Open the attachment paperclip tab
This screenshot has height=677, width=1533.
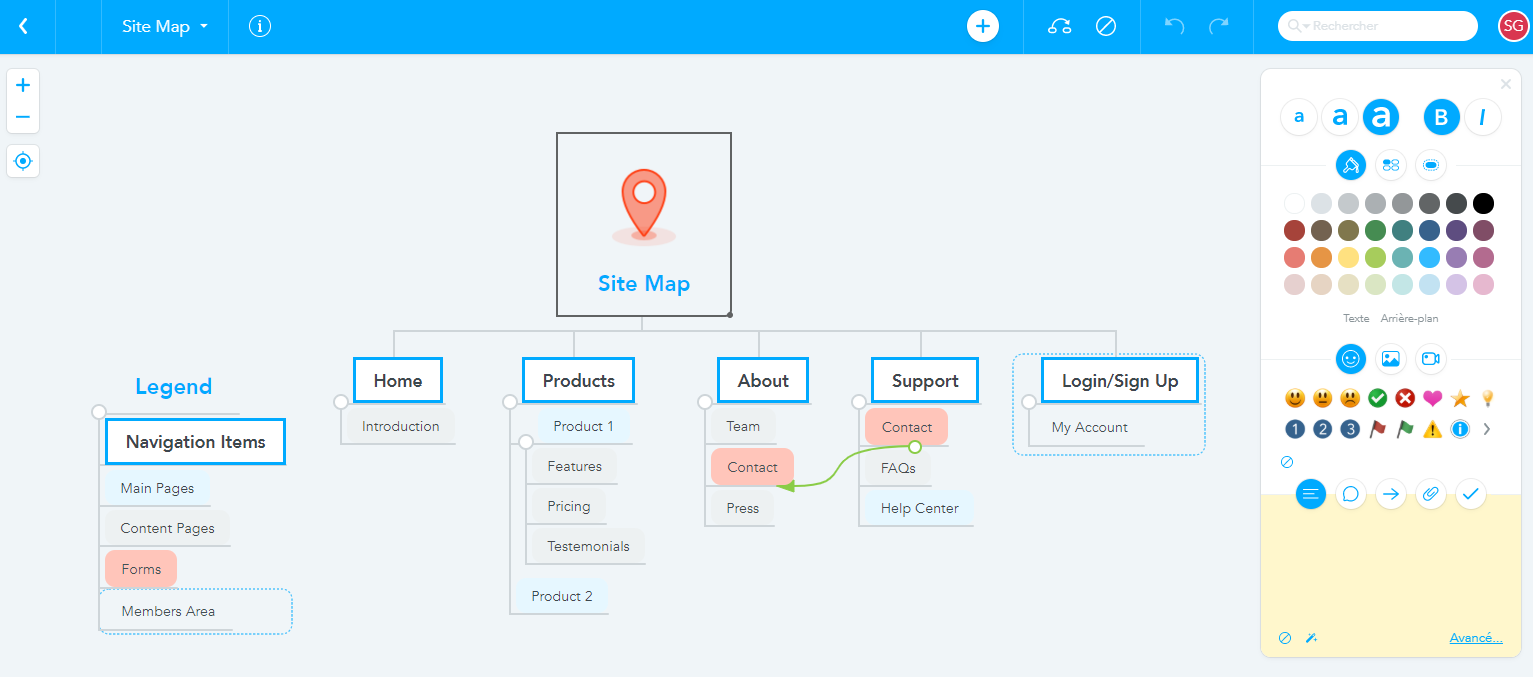click(x=1431, y=493)
